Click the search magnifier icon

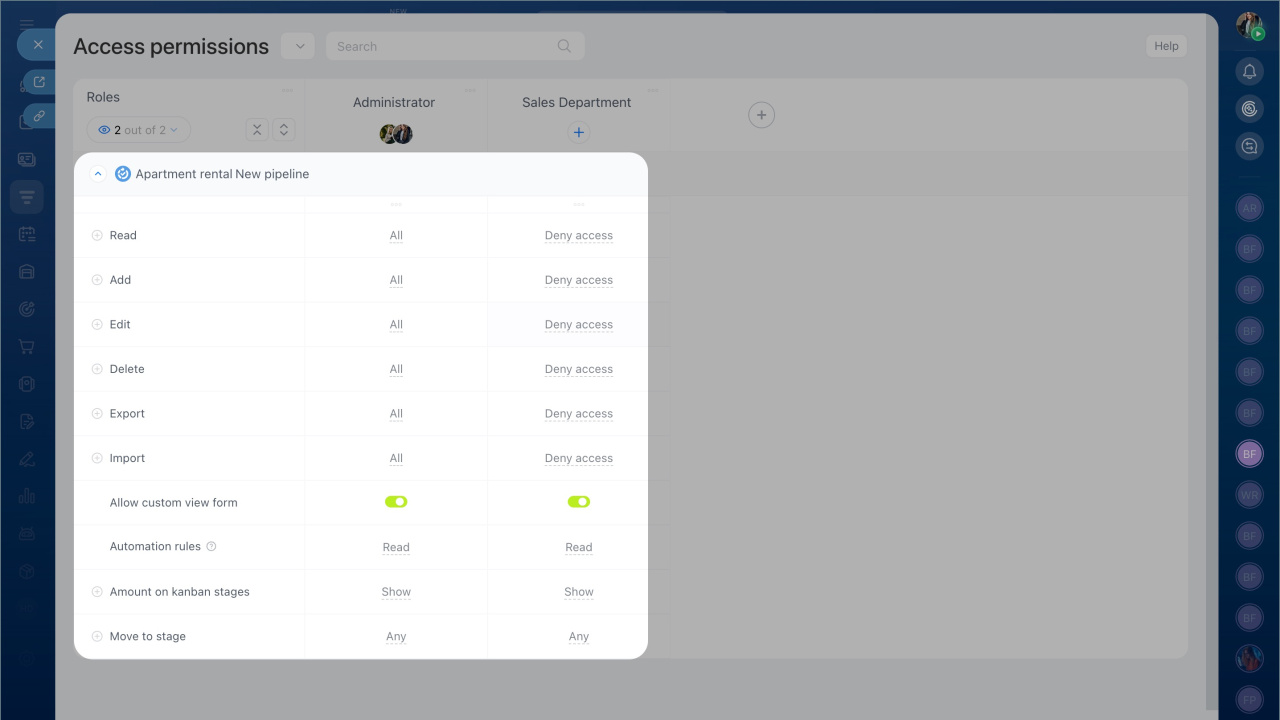(564, 46)
